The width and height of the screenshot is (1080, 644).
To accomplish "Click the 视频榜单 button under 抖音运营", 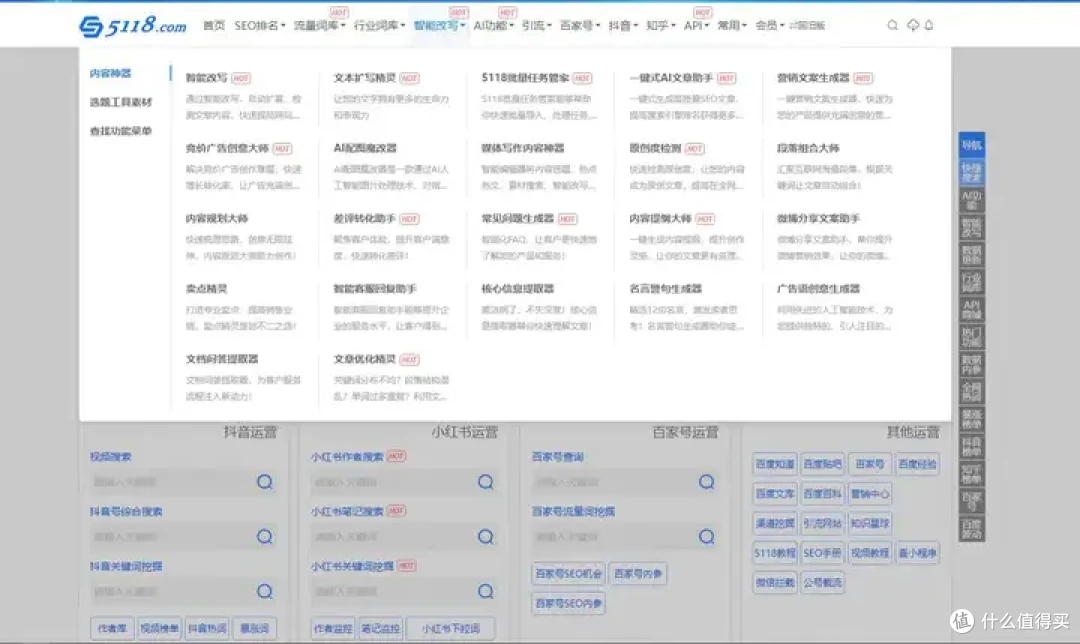I will [159, 628].
